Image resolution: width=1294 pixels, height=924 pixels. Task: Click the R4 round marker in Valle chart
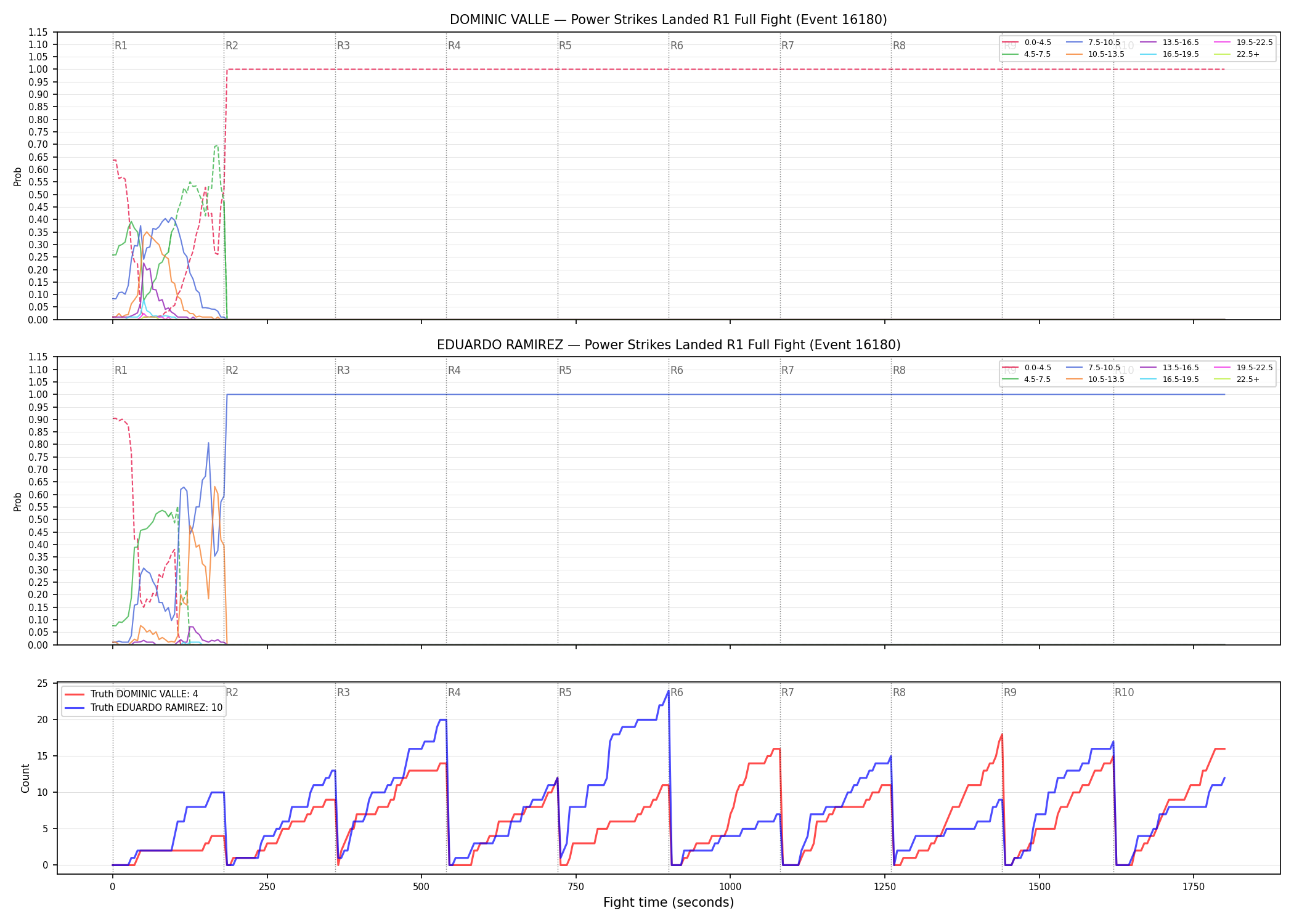click(x=454, y=46)
